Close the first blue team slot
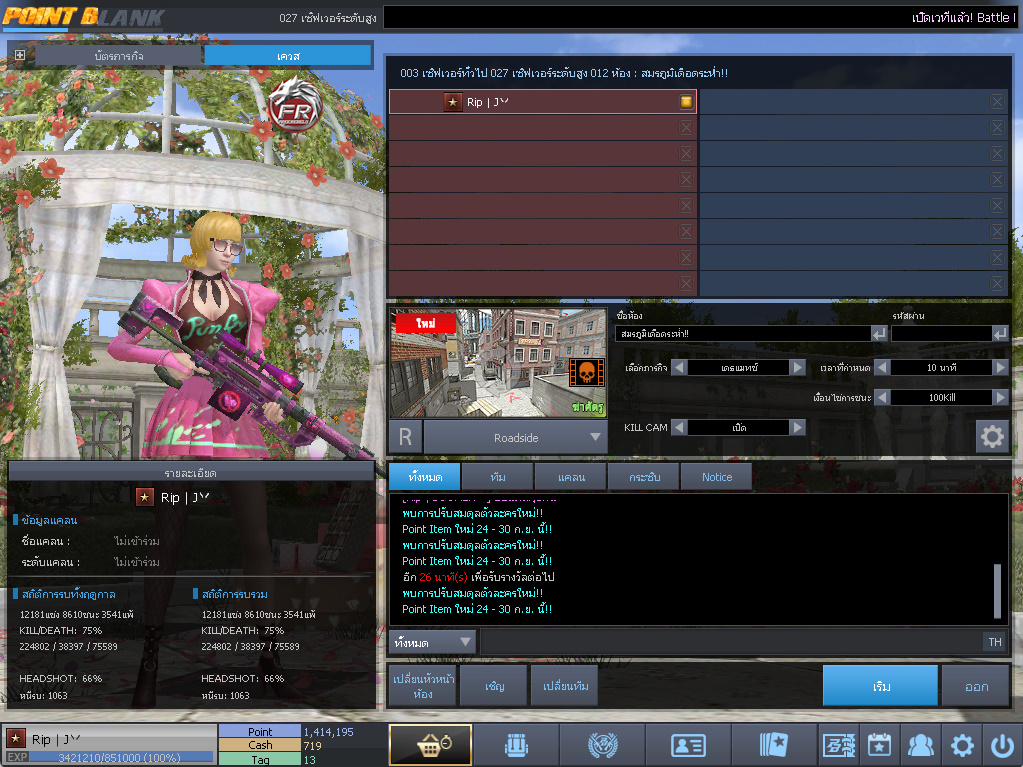 997,102
